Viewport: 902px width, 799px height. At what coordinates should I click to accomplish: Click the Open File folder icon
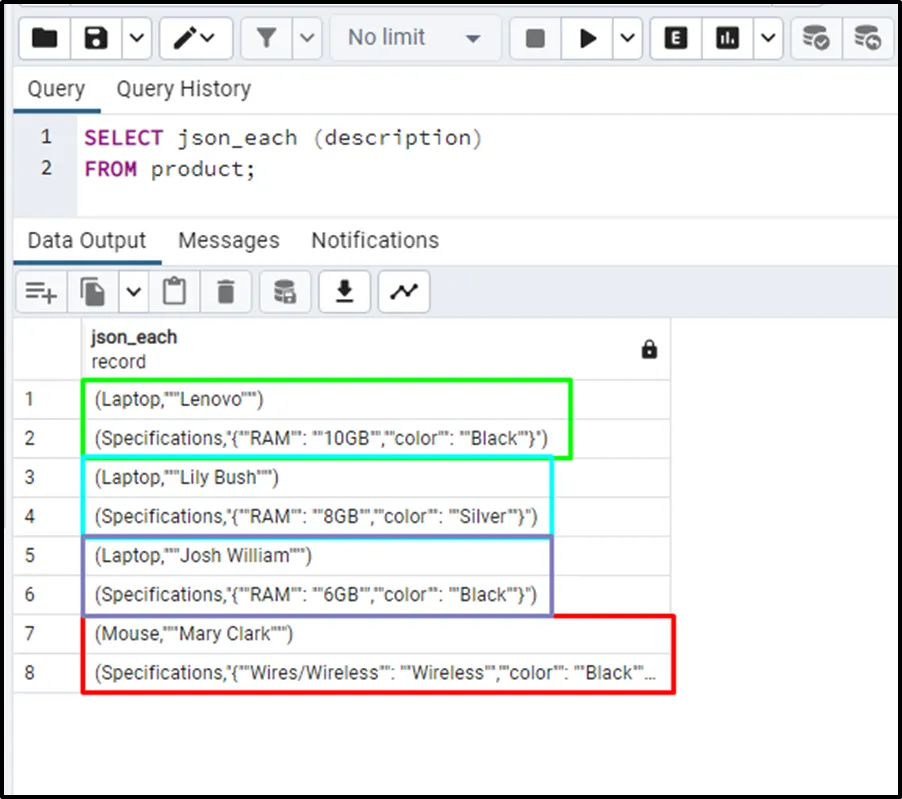45,39
